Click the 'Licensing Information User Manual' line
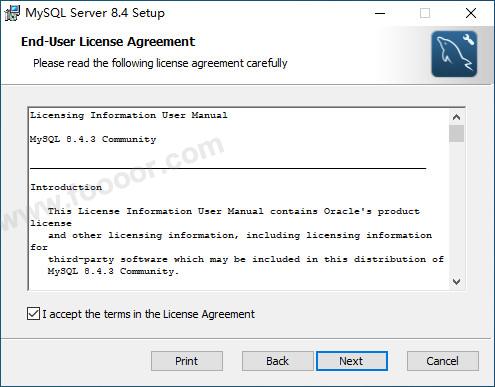 point(129,115)
